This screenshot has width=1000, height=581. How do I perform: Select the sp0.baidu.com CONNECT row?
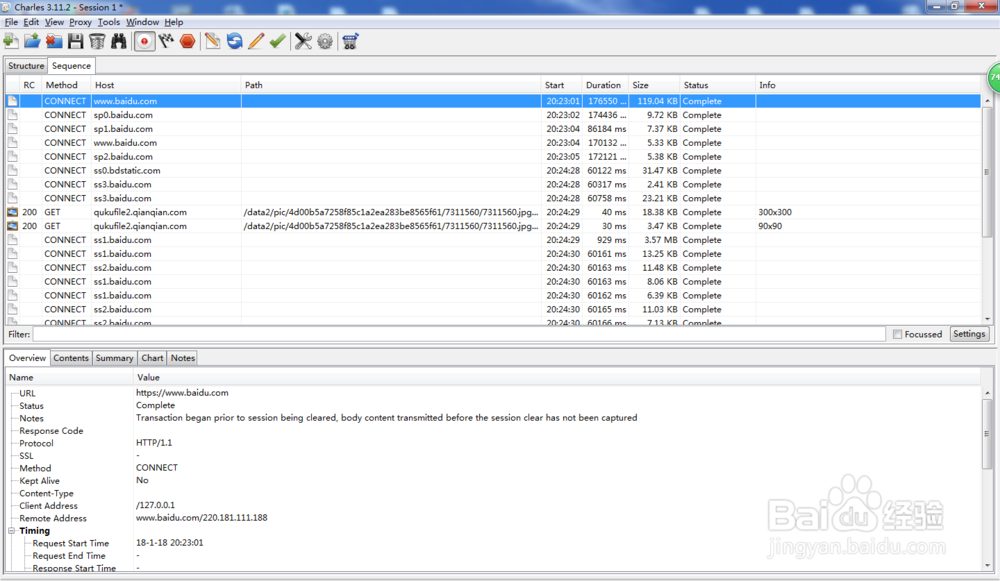point(493,115)
